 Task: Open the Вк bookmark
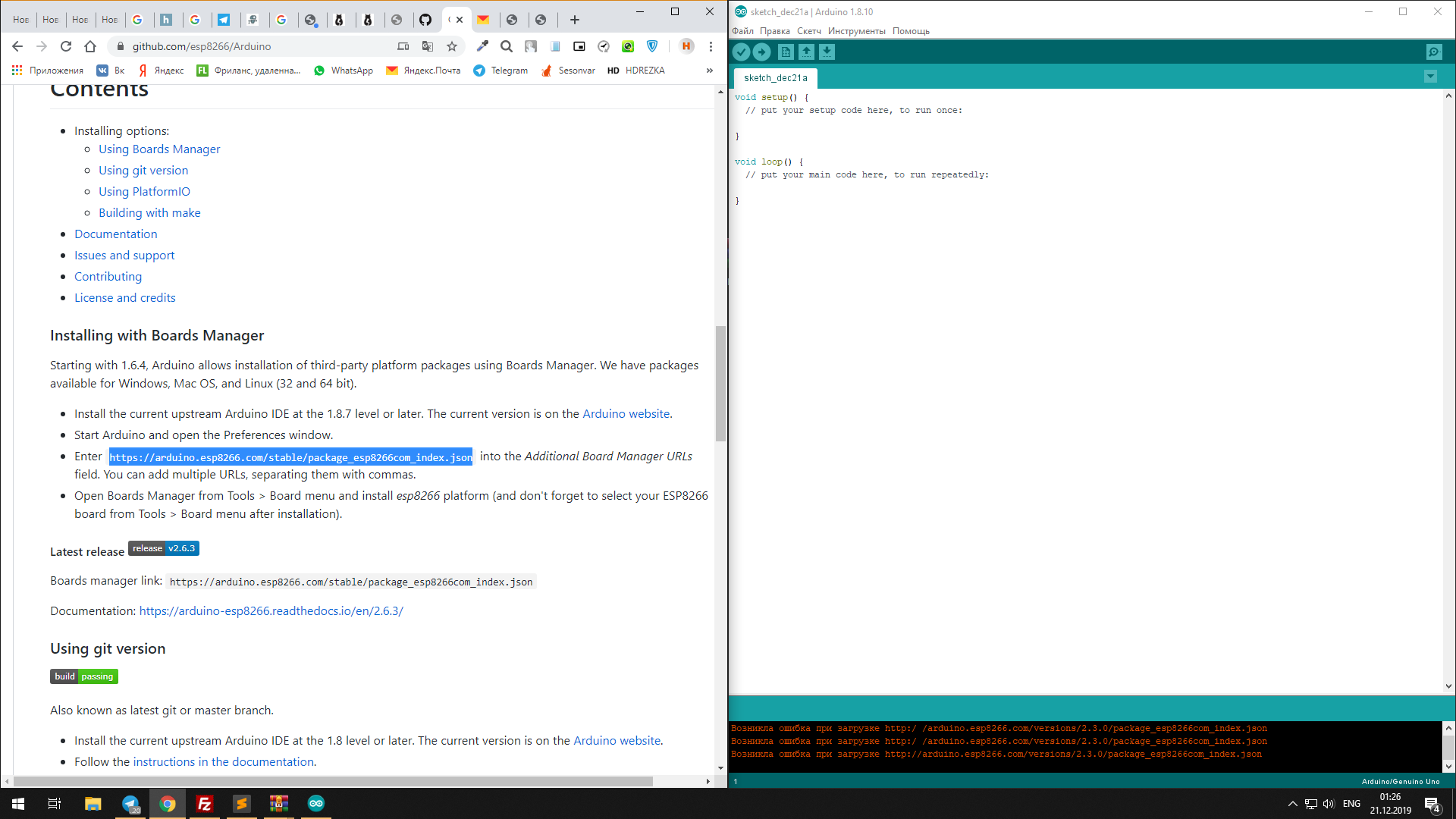tap(111, 70)
